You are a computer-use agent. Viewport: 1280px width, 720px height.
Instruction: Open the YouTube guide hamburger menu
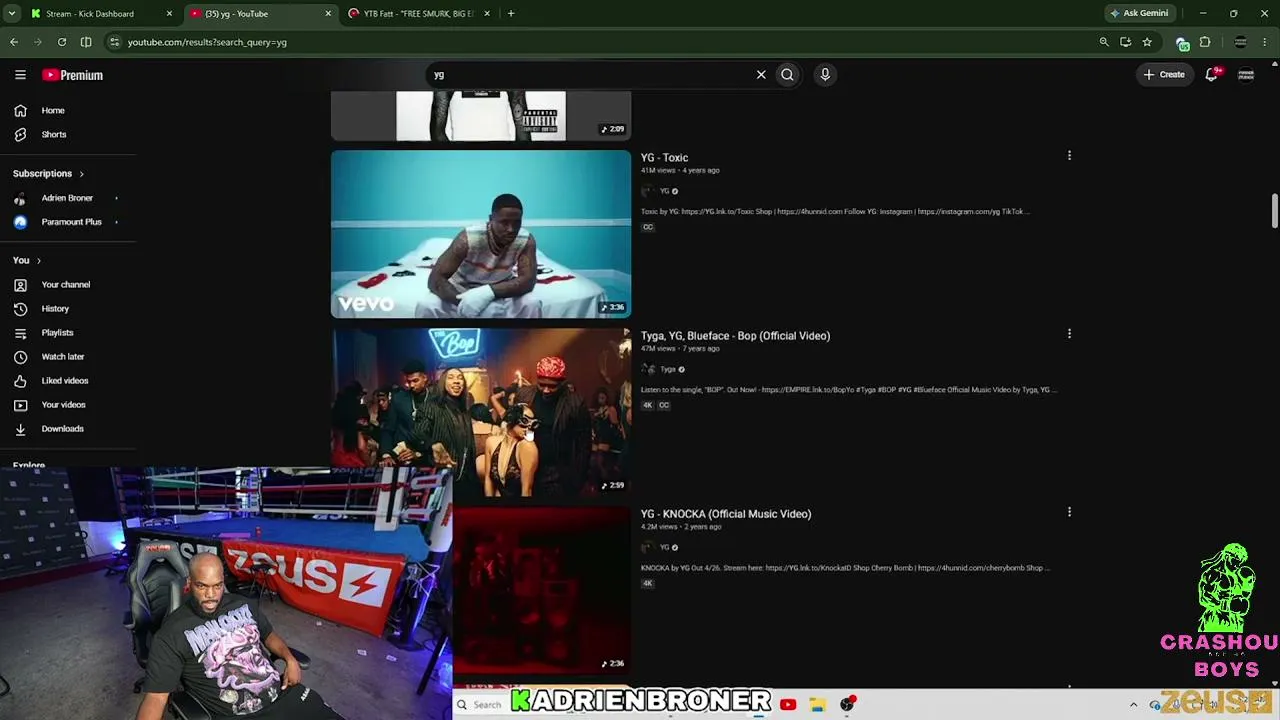tap(20, 75)
